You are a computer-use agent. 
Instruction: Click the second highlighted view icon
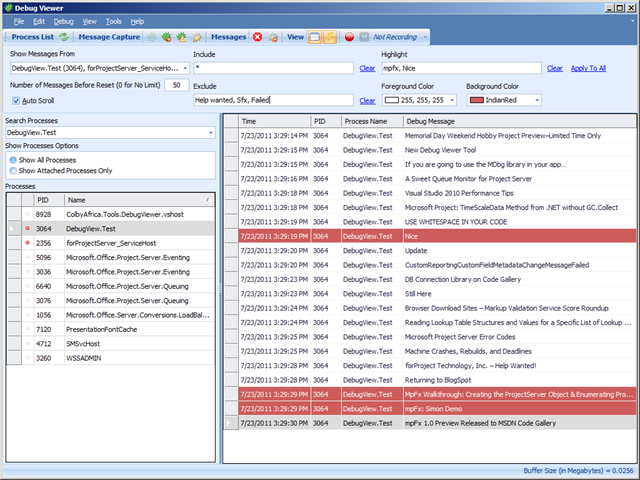[x=330, y=37]
